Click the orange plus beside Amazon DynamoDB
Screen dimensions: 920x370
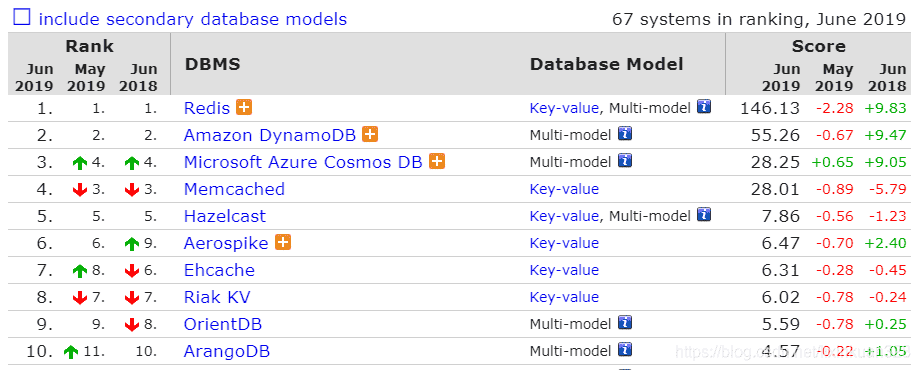pyautogui.click(x=370, y=134)
